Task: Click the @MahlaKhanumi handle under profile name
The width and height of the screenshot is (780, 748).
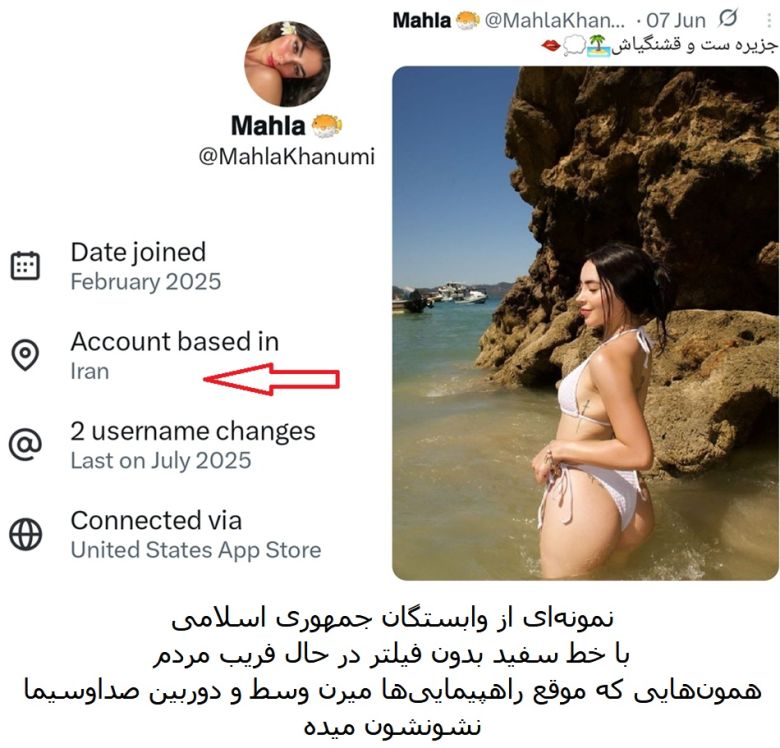Action: tap(287, 156)
